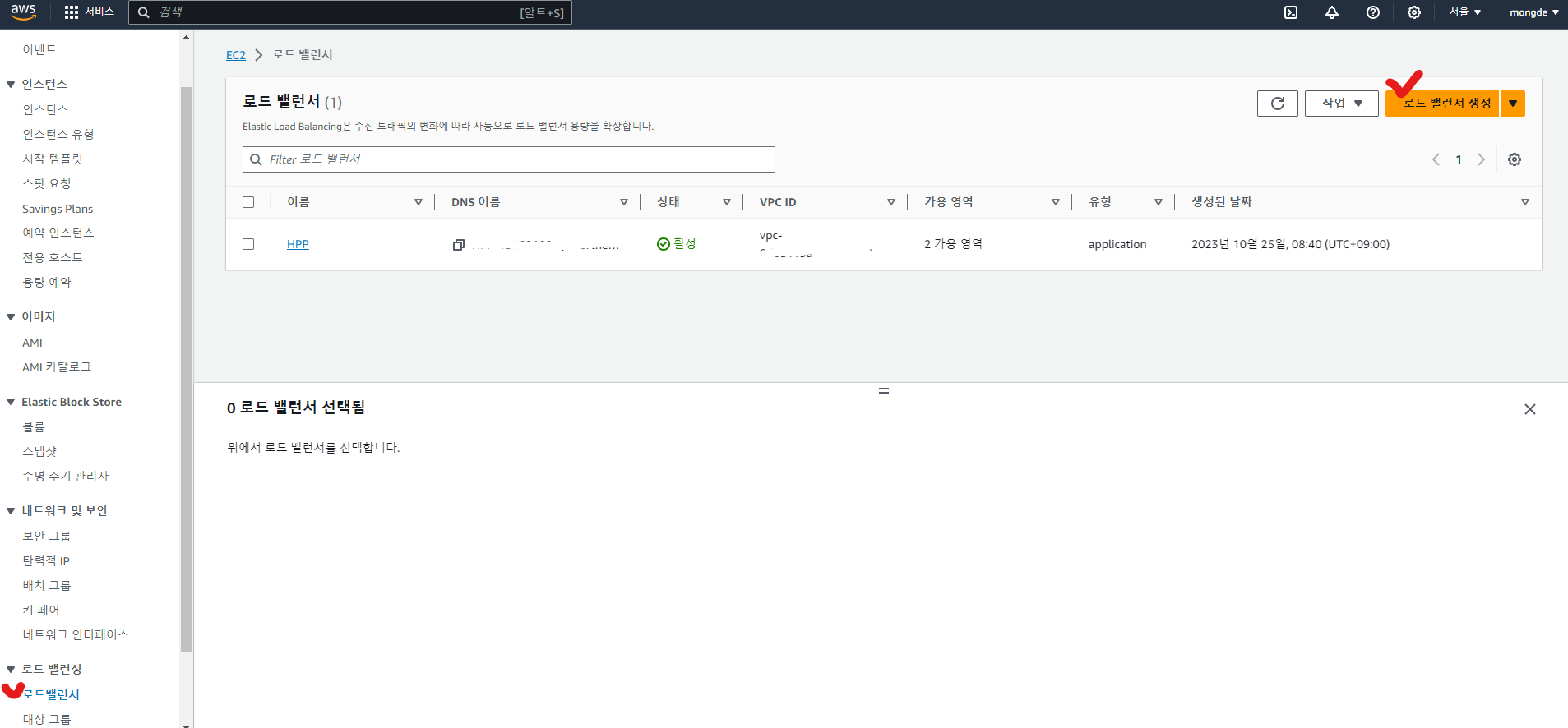This screenshot has width=1568, height=728.
Task: Sort by VPC ID column arrow
Action: point(891,202)
